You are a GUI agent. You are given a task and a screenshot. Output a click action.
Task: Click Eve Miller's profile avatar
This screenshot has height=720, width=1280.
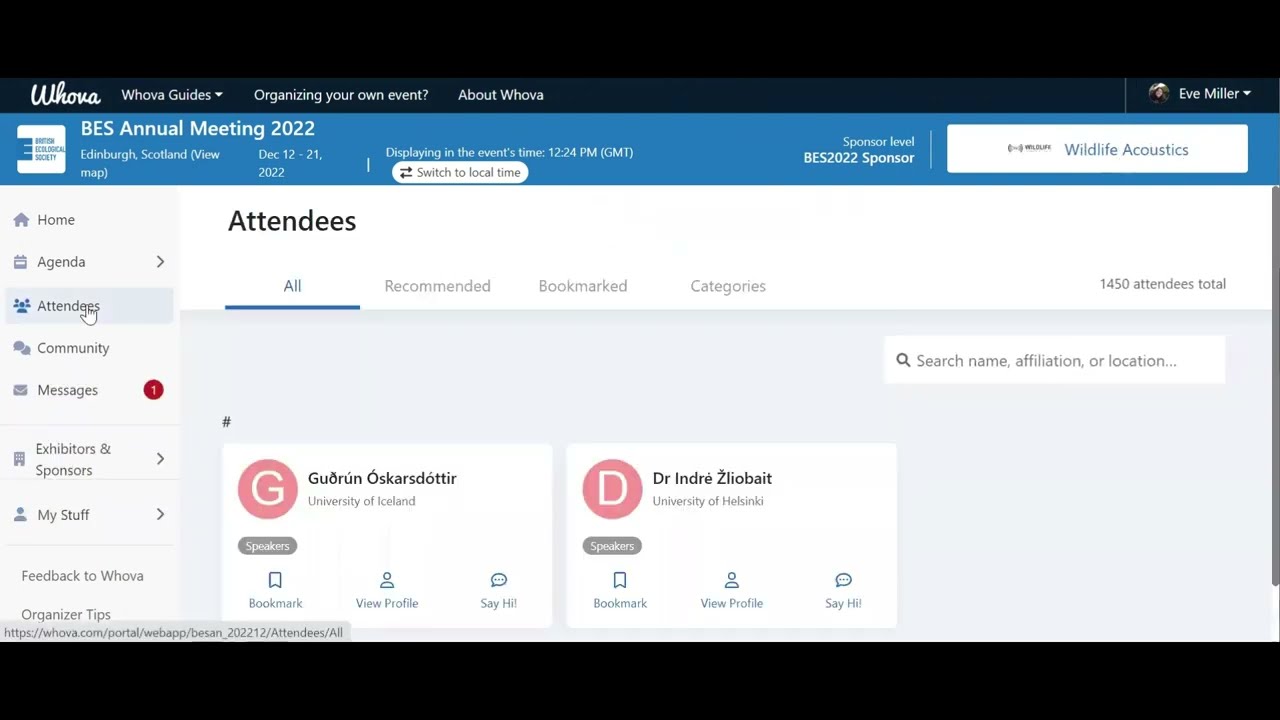1159,94
